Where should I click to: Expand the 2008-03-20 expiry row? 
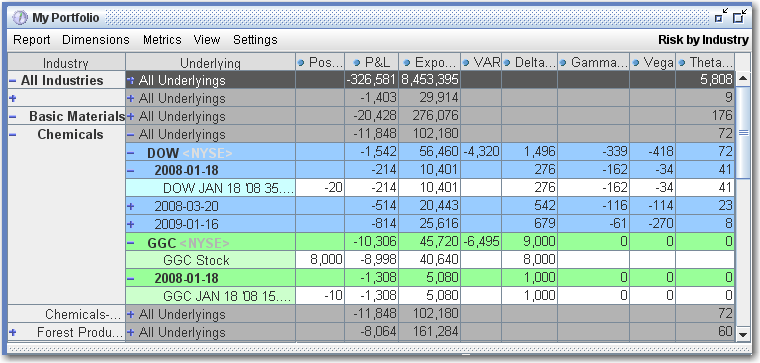click(x=130, y=206)
